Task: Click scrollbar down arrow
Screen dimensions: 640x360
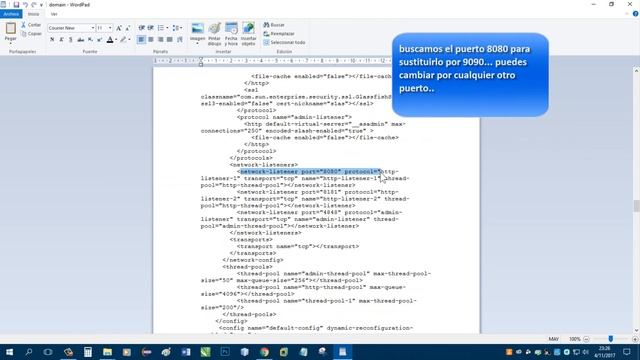Action: (636, 331)
